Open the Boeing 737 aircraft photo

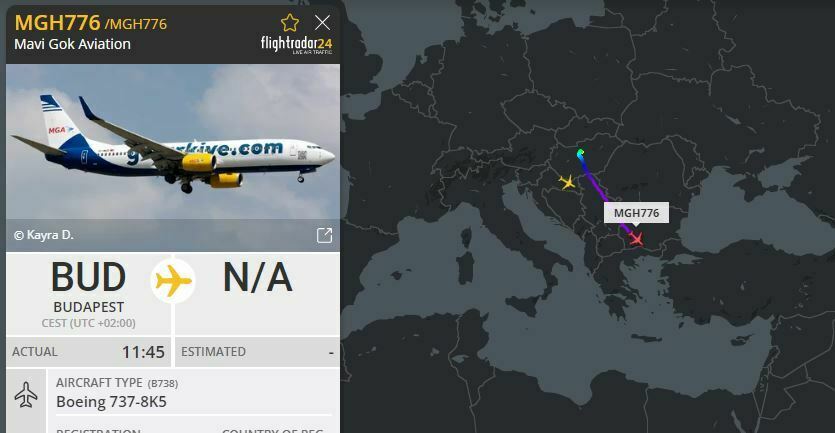point(173,142)
